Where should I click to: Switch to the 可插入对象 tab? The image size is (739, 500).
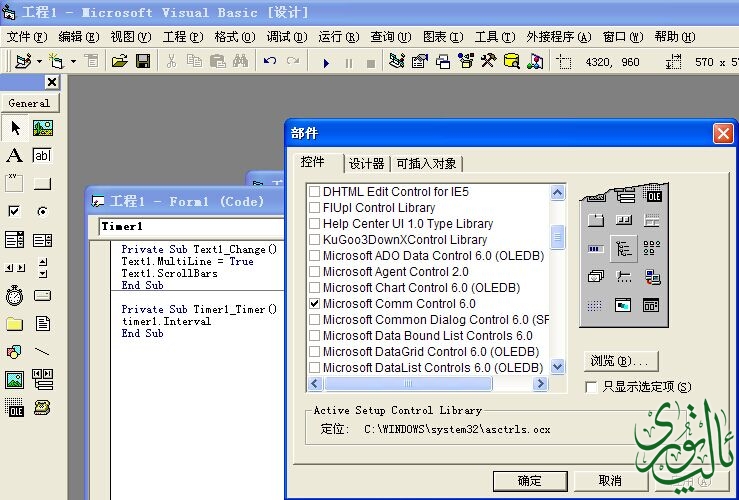427,164
